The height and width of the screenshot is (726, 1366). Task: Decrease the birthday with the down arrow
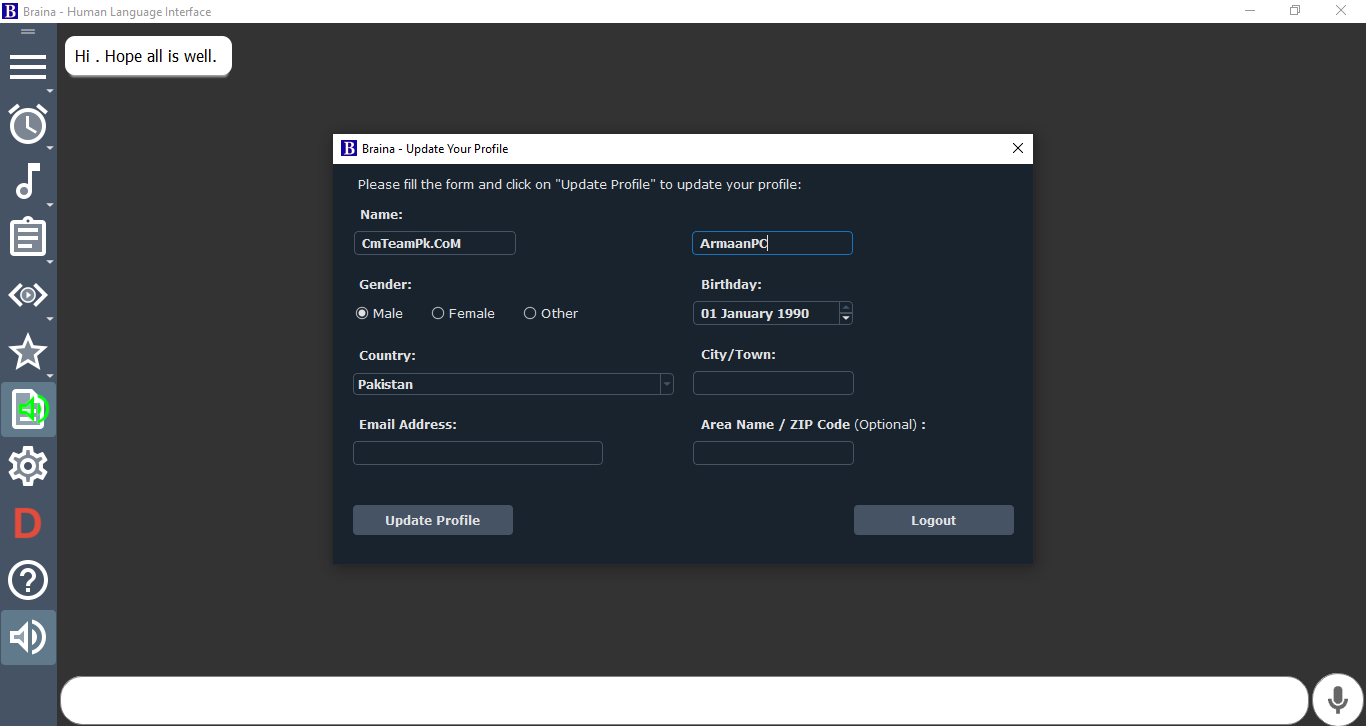(x=846, y=318)
